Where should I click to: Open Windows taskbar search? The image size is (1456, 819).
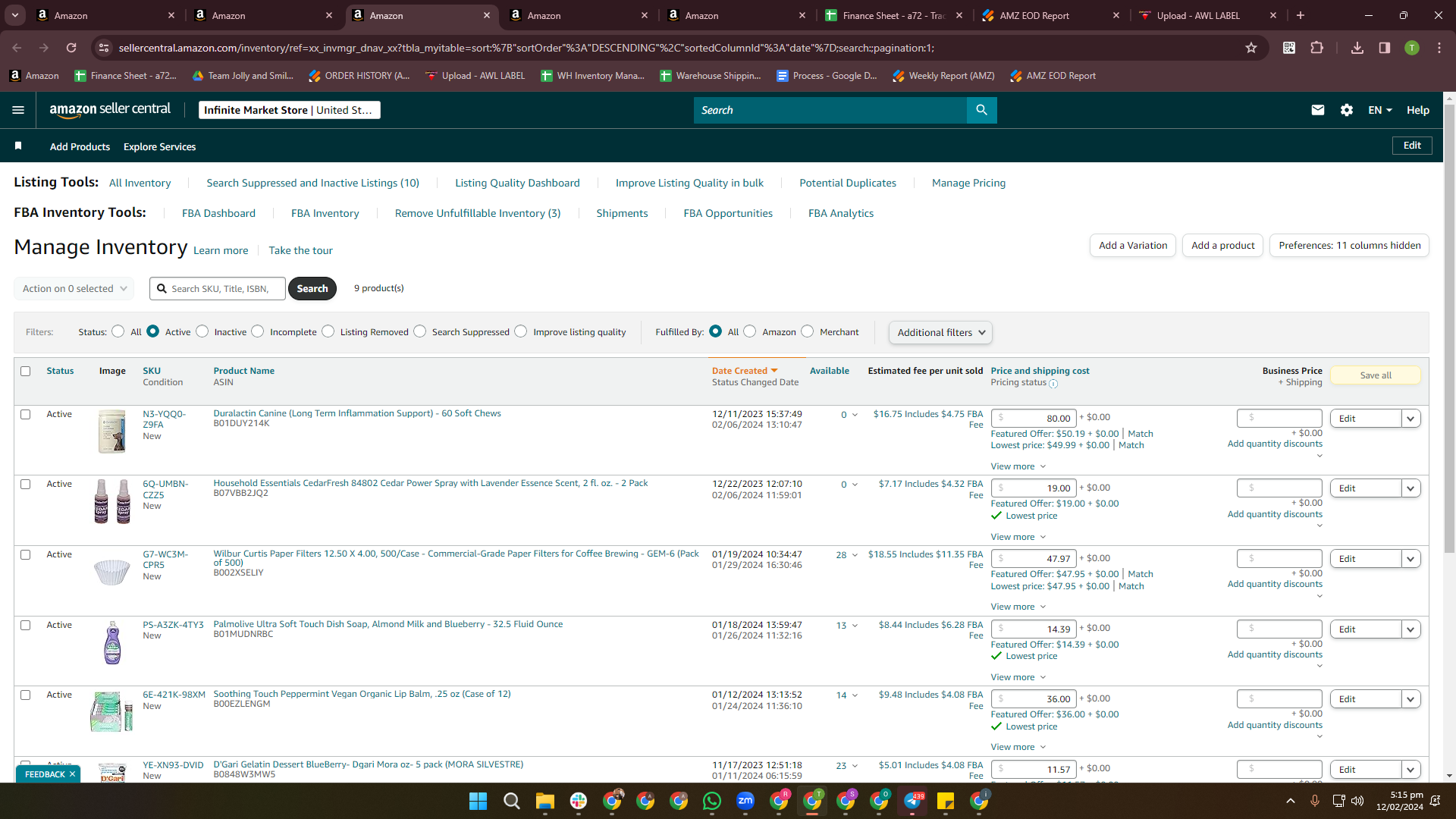pos(512,801)
